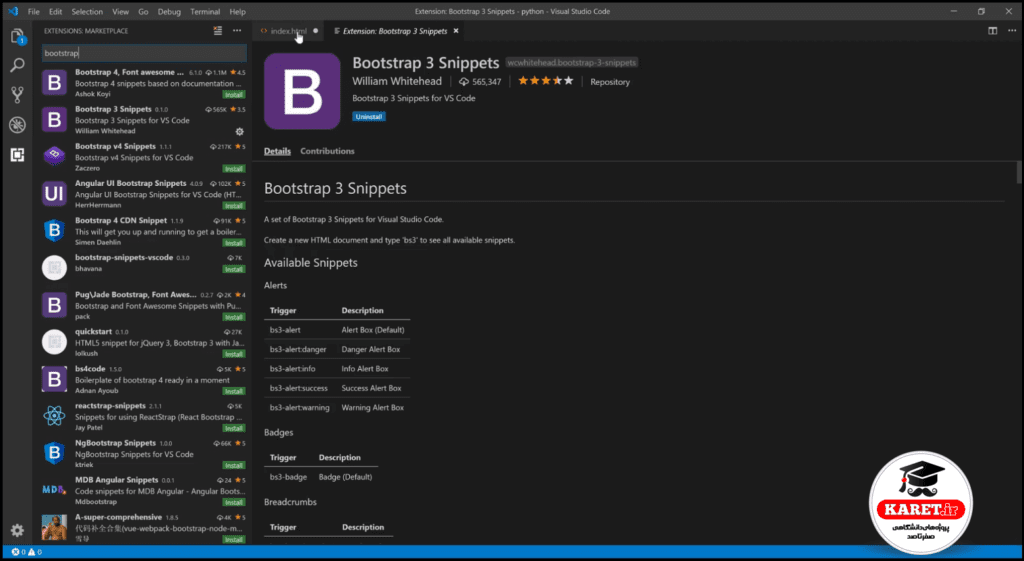This screenshot has height=561, width=1024.
Task: Click the 565,347 install count
Action: (x=481, y=82)
